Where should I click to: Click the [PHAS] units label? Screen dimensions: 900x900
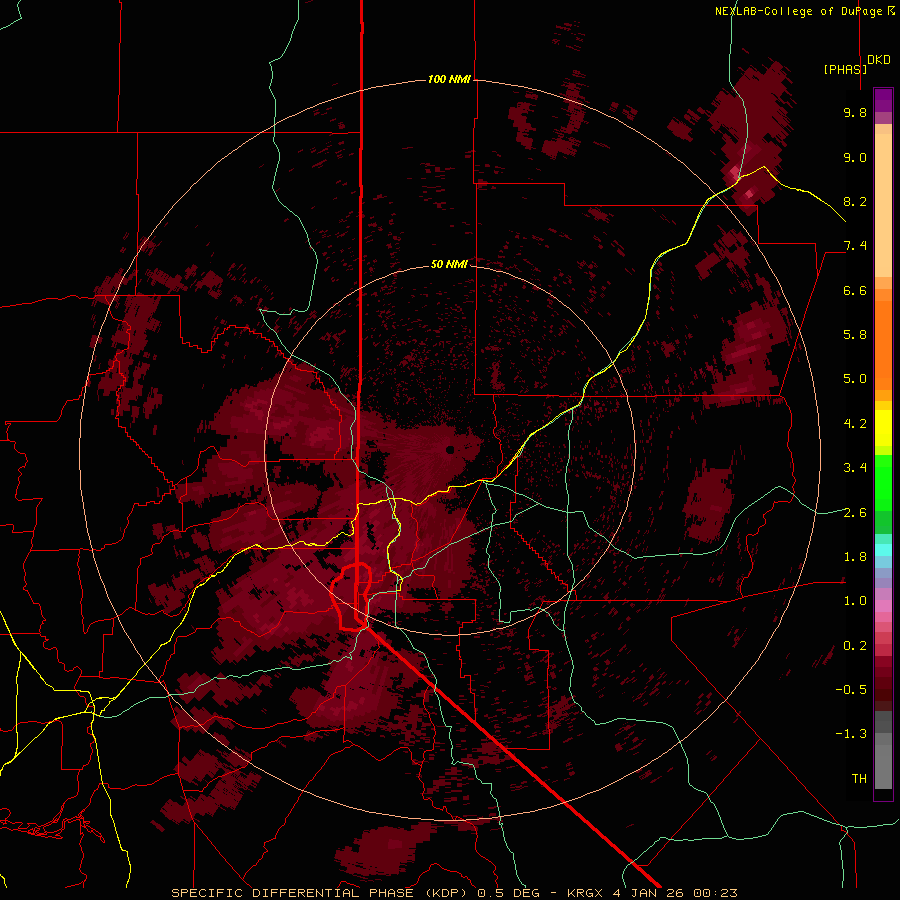point(845,69)
